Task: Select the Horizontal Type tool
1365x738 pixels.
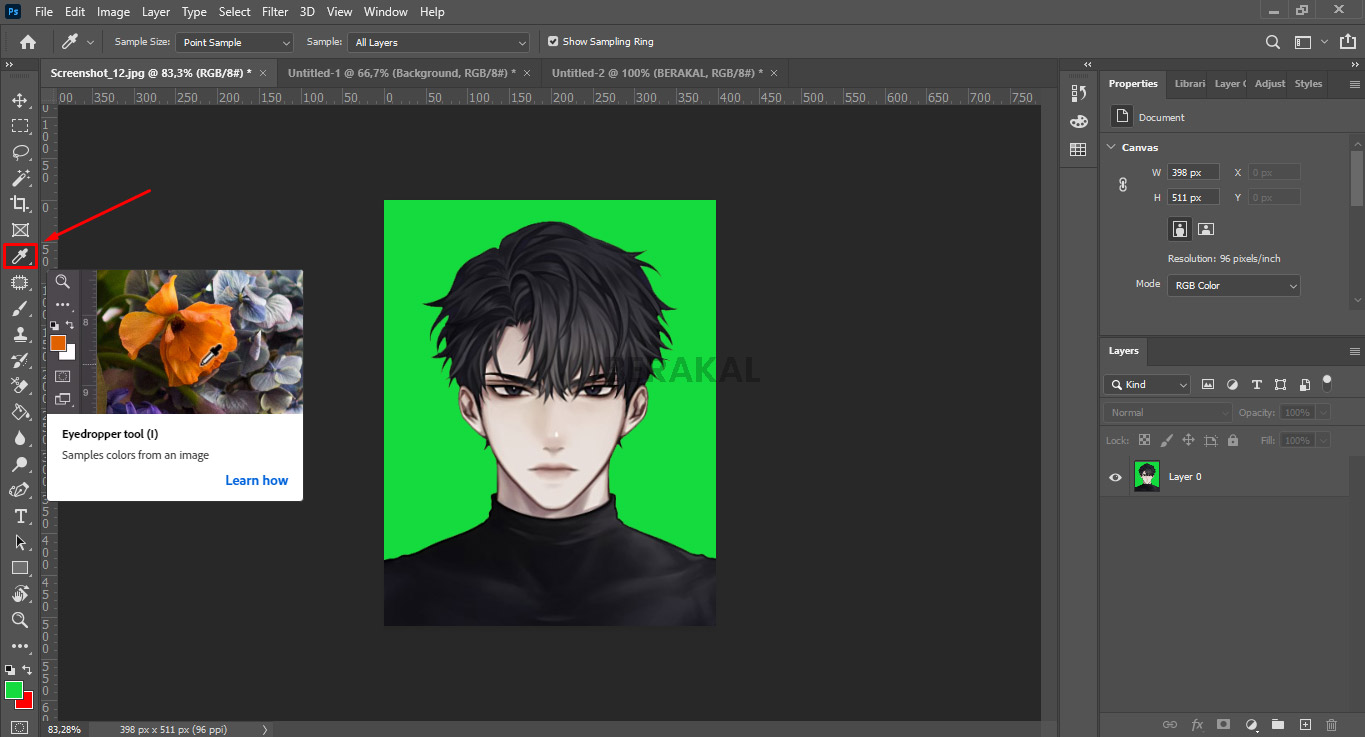Action: [x=19, y=516]
